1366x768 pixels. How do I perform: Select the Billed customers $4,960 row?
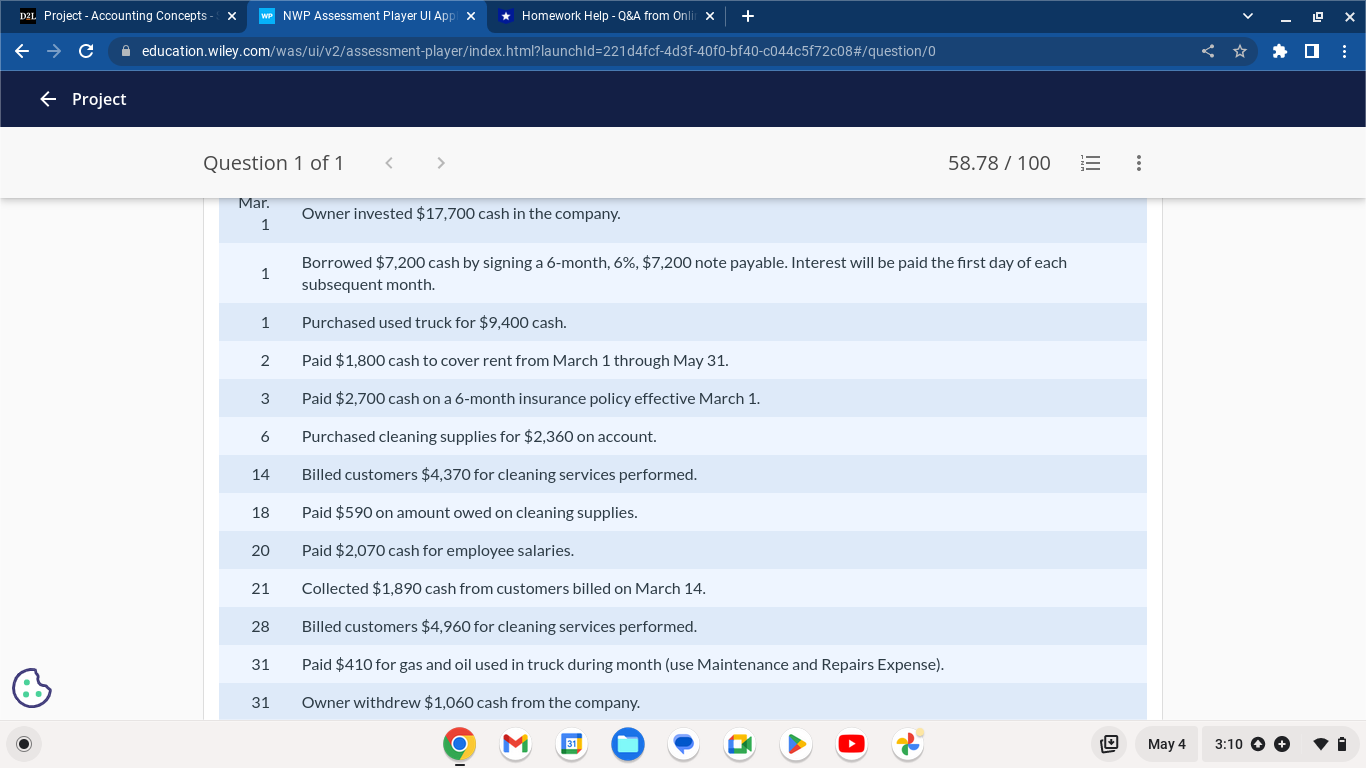pyautogui.click(x=683, y=627)
